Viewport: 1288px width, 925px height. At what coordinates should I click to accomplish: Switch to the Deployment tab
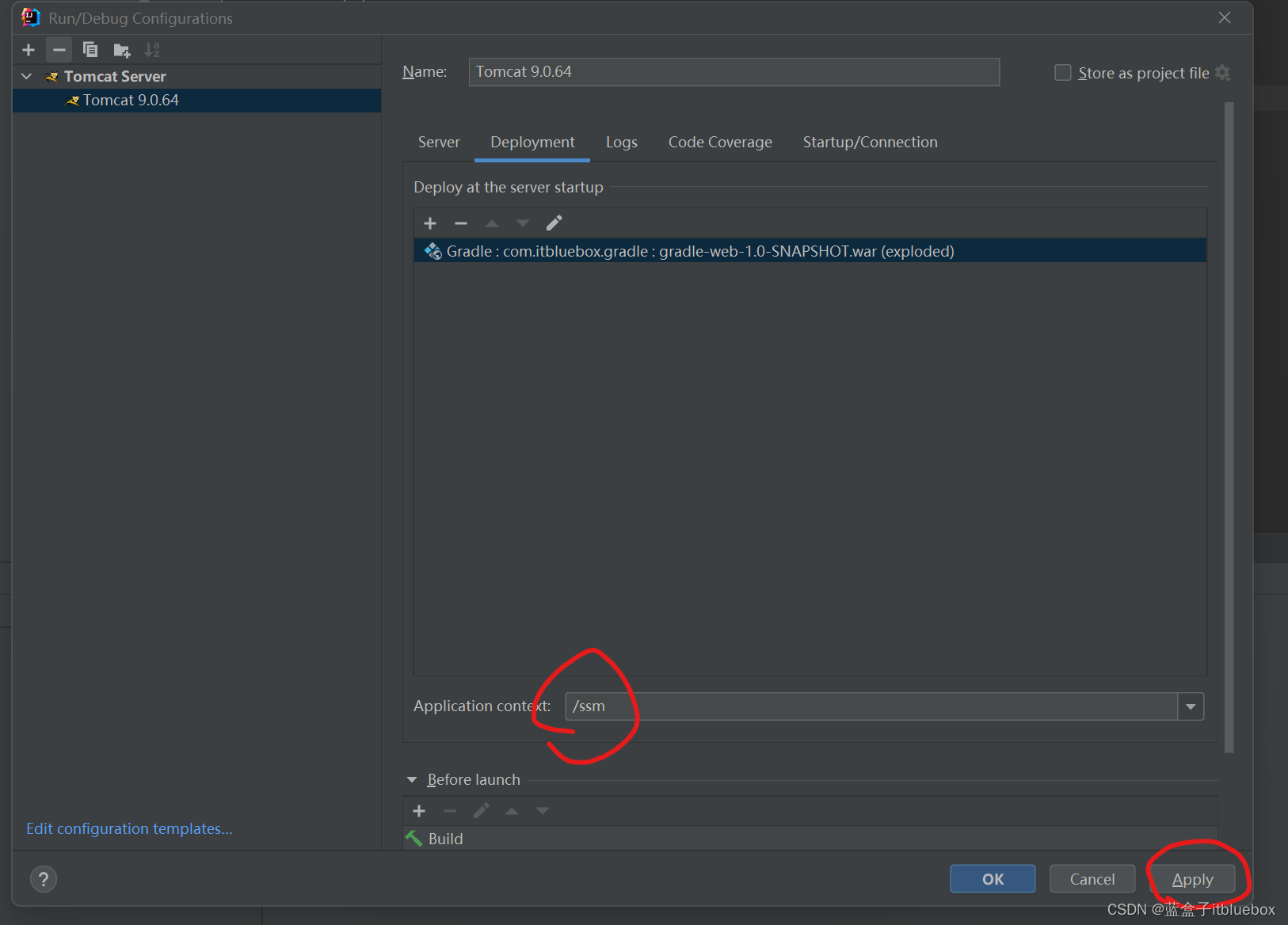(532, 143)
